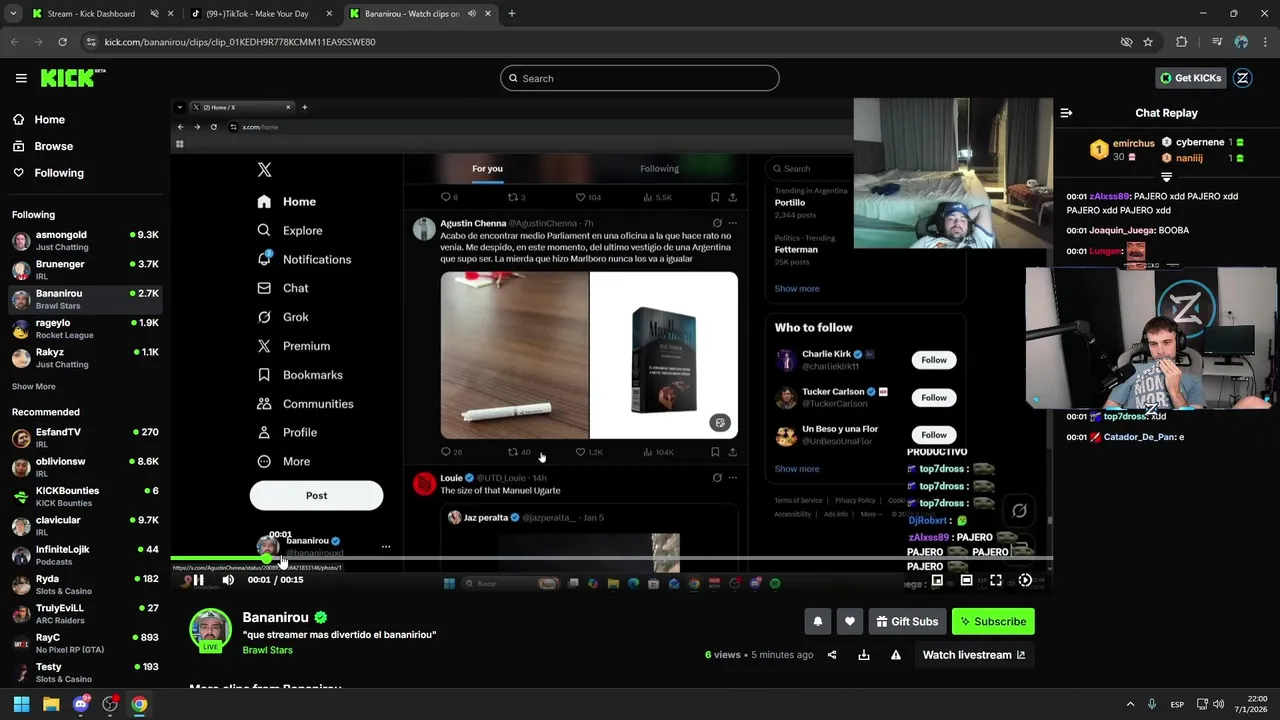Open the user account avatar menu
The width and height of the screenshot is (1280, 720).
coord(1242,78)
